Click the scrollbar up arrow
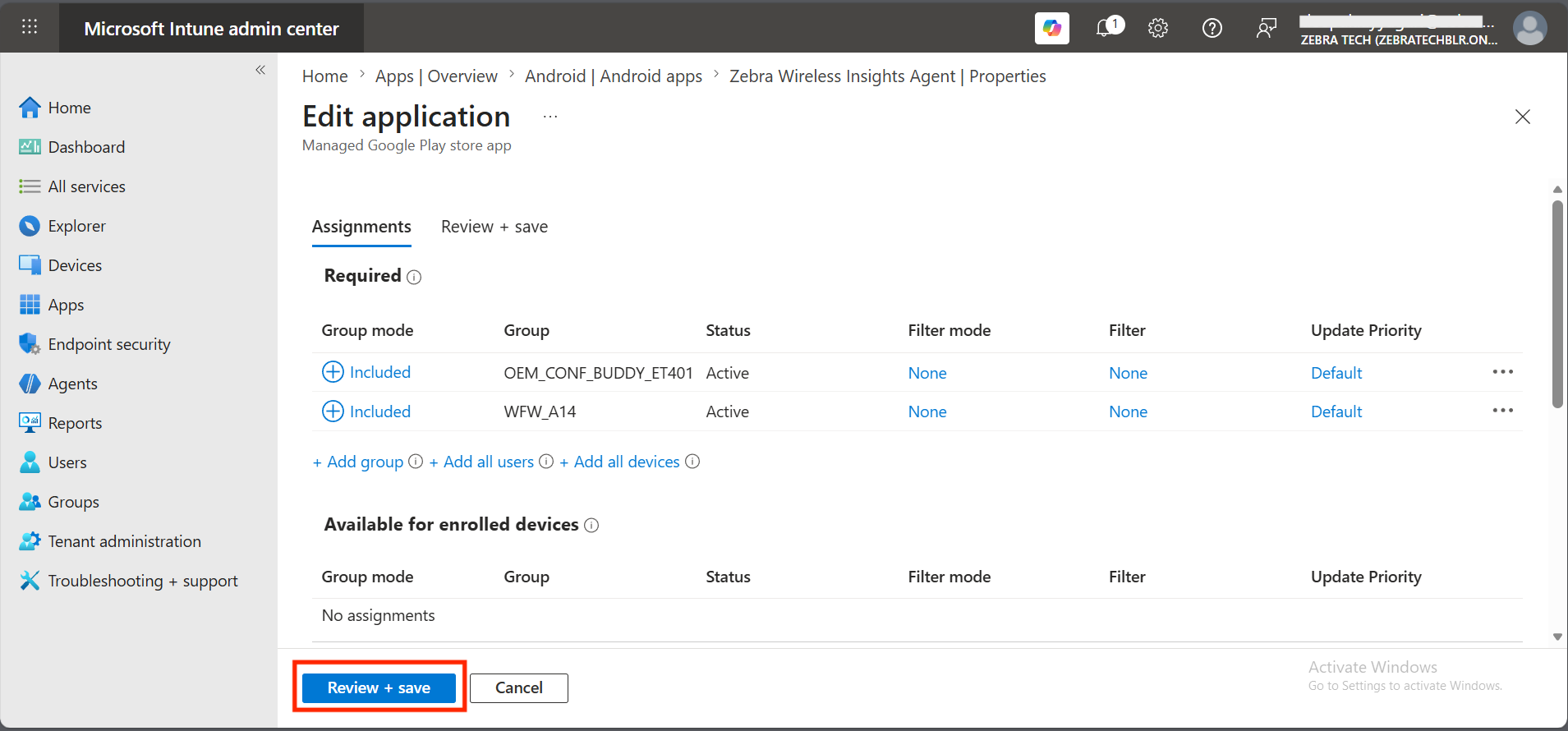The height and width of the screenshot is (731, 1568). pyautogui.click(x=1557, y=190)
